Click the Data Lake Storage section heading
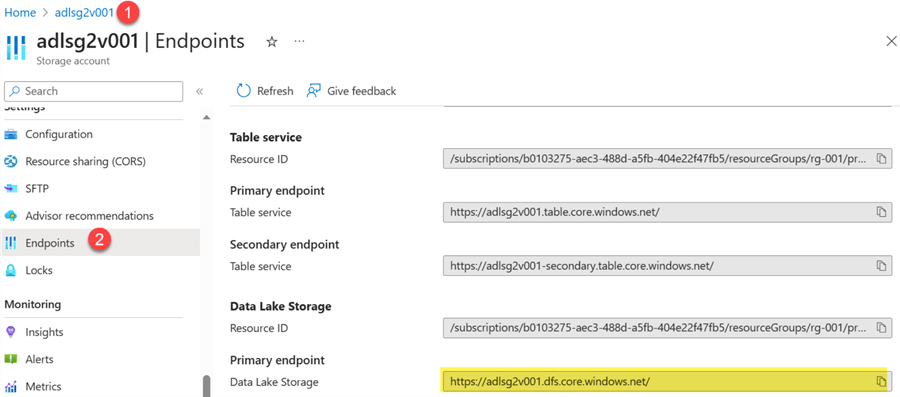Viewport: 900px width, 397px height. point(281,306)
